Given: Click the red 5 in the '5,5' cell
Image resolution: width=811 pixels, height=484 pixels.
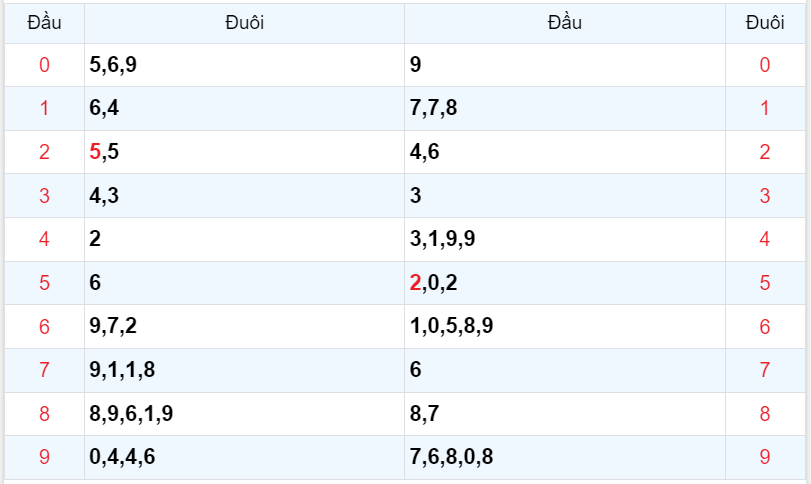Looking at the screenshot, I should coord(95,152).
